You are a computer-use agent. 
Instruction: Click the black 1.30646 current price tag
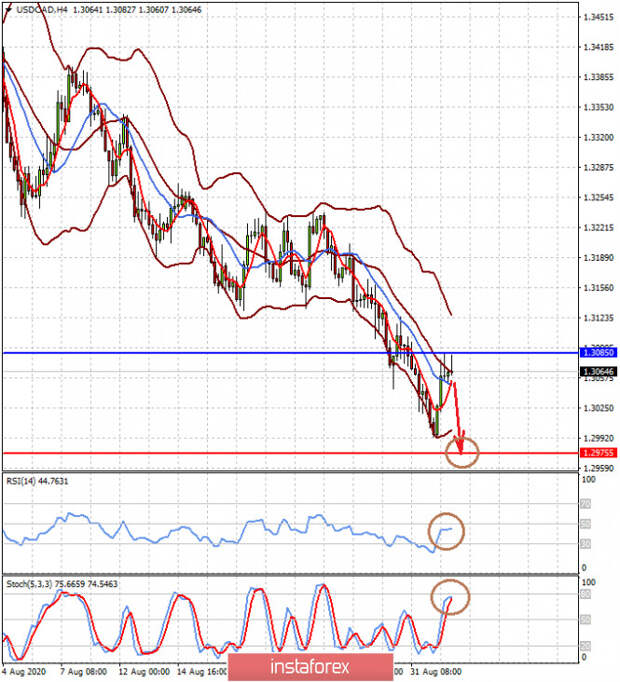tap(598, 372)
